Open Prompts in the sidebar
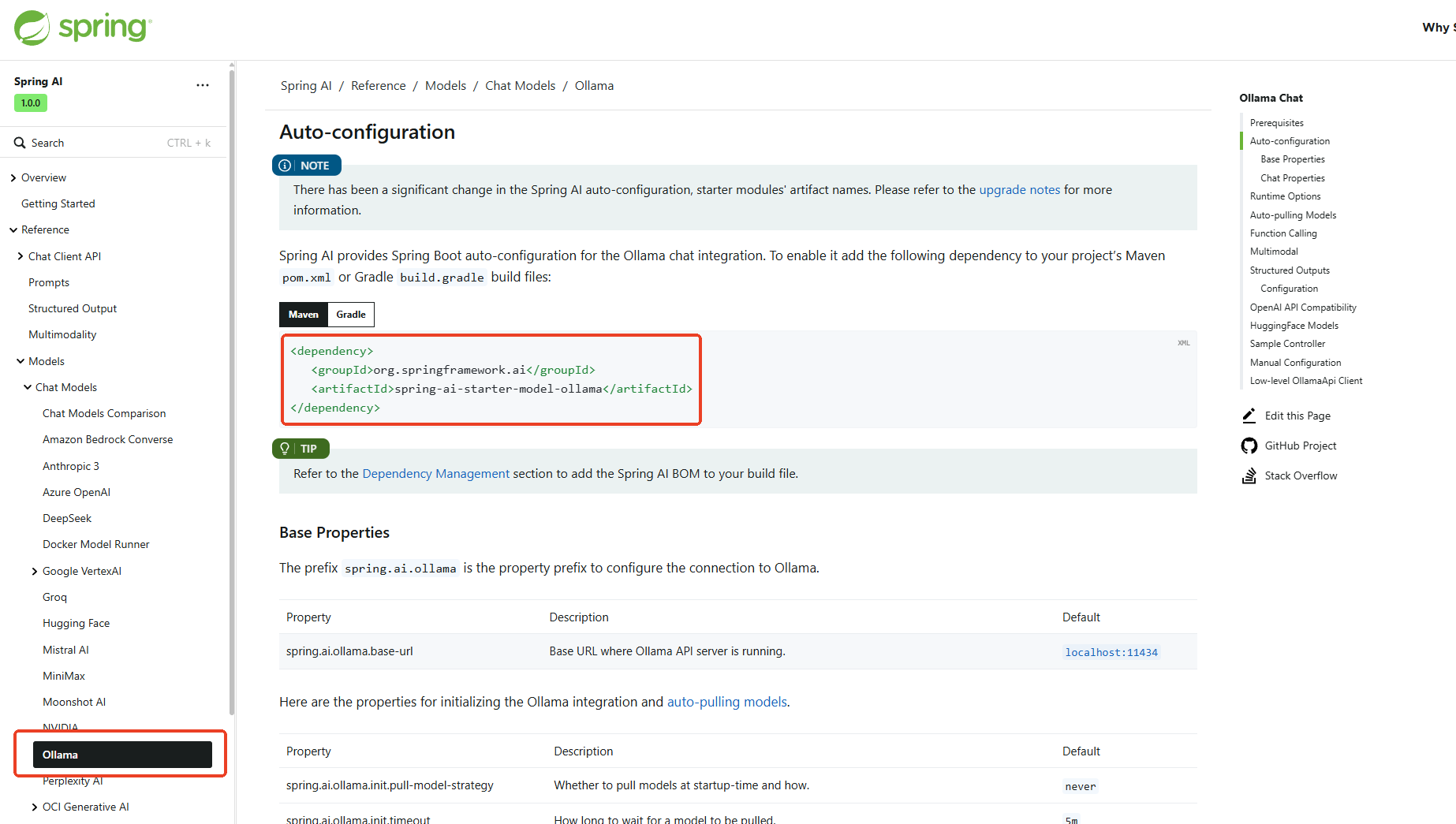This screenshot has height=824, width=1456. pyautogui.click(x=49, y=282)
